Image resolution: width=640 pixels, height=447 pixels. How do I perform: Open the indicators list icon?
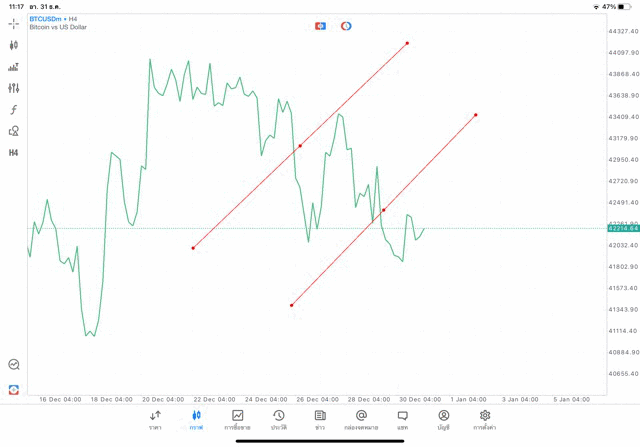click(14, 67)
